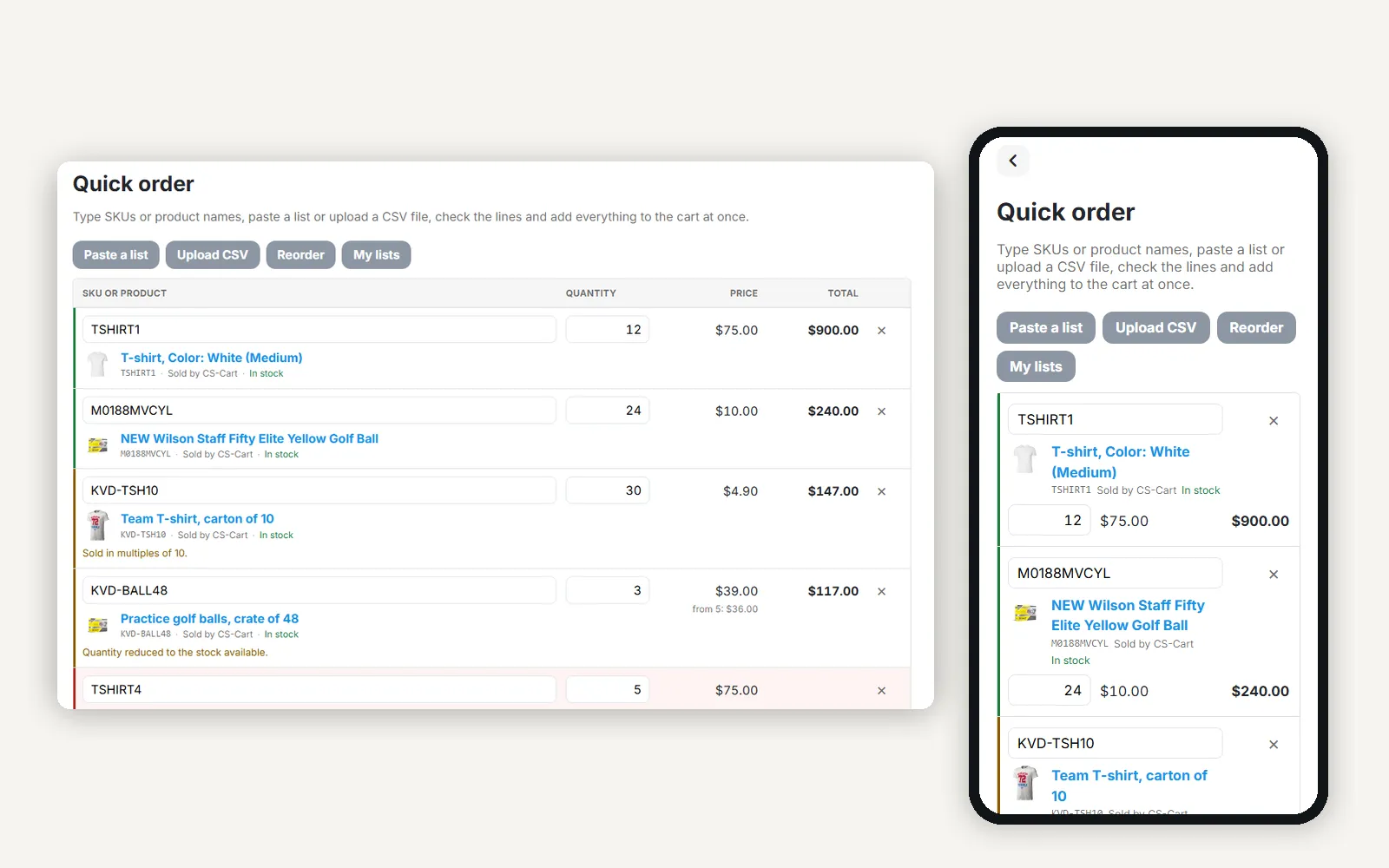The height and width of the screenshot is (868, 1389).
Task: Open Practice golf balls, crate of 48 link
Action: (x=209, y=619)
